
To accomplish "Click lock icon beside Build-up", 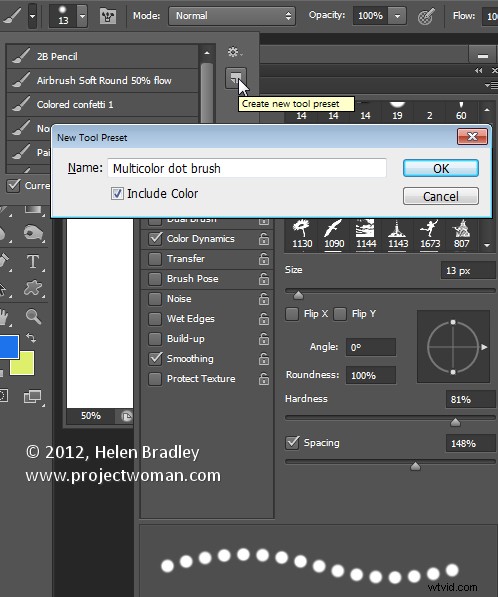I will [264, 339].
